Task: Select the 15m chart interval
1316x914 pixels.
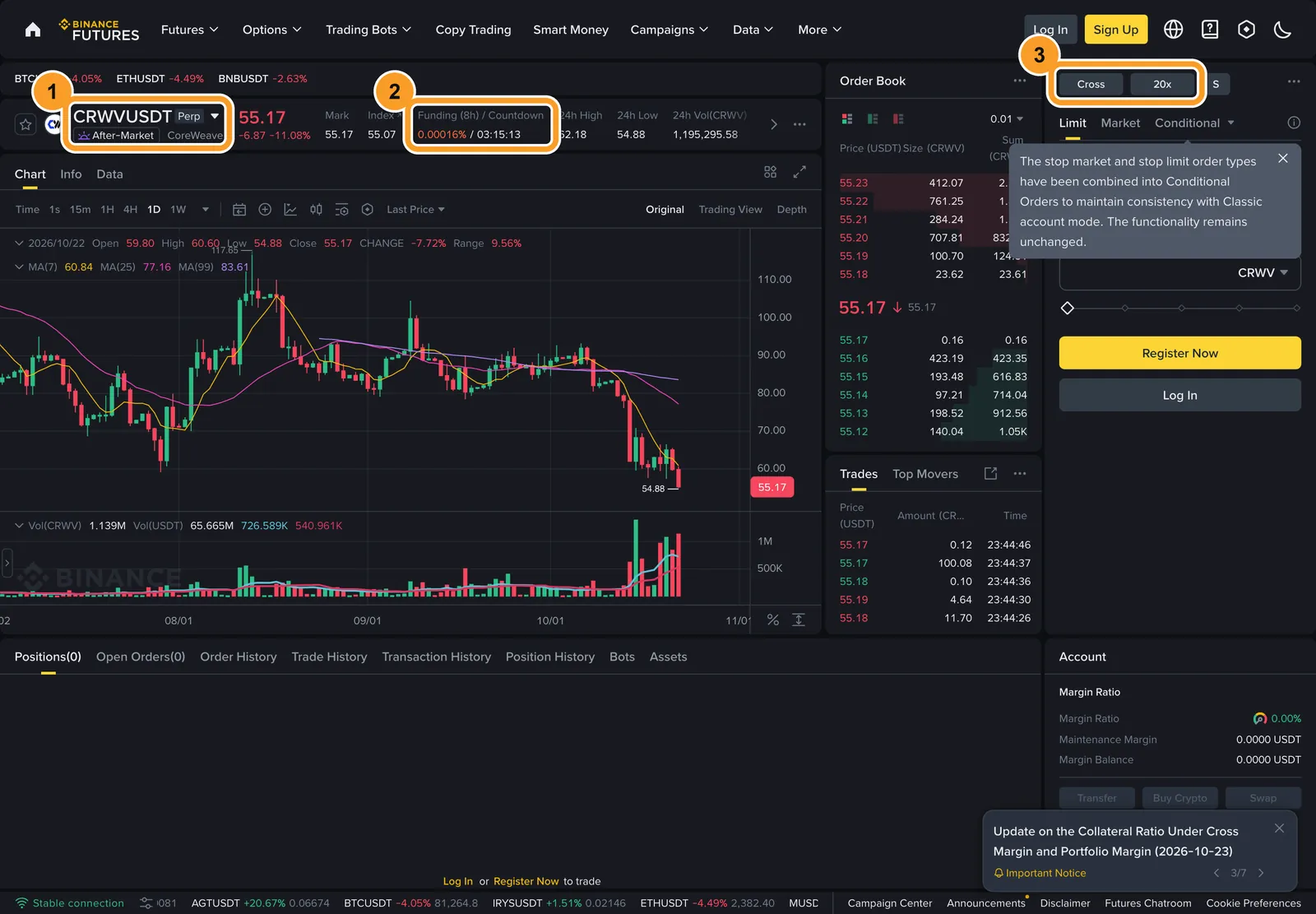Action: (x=80, y=210)
